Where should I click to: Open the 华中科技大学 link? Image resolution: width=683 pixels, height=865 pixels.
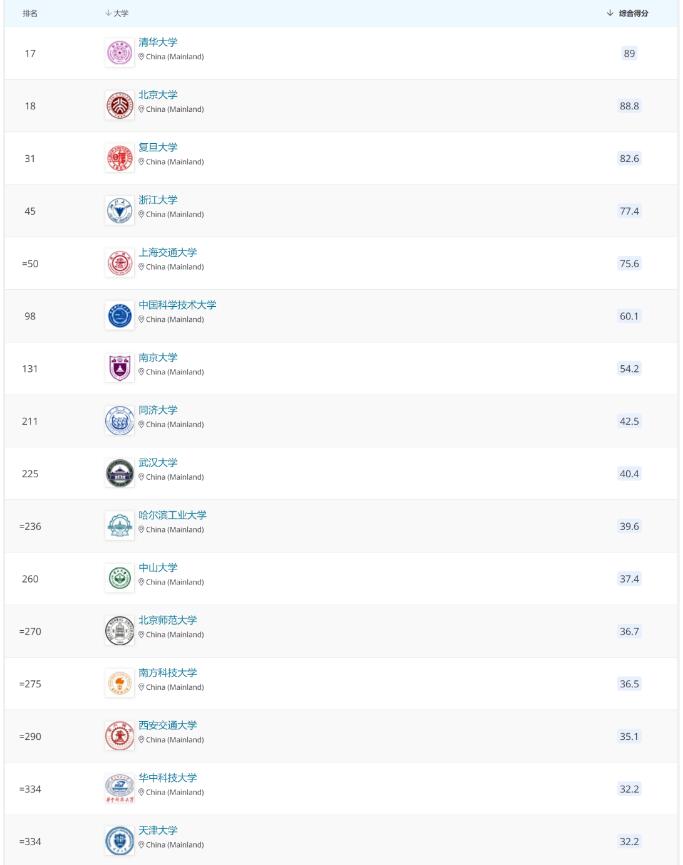point(167,777)
